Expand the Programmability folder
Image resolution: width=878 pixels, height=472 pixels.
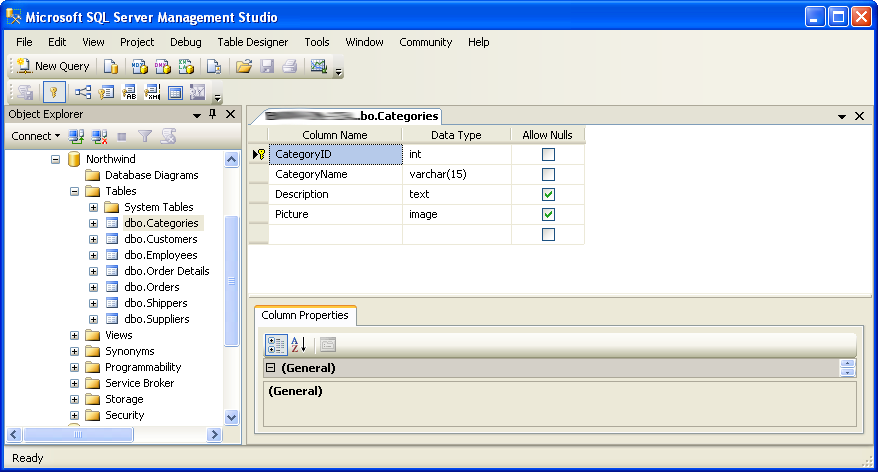(74, 367)
